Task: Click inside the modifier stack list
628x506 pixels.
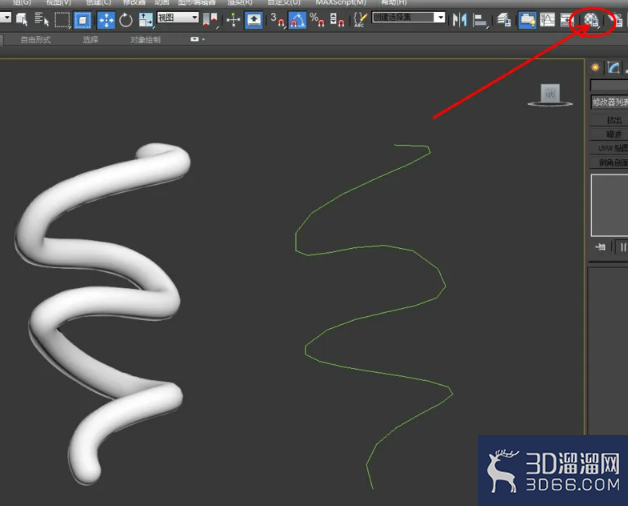Action: point(610,205)
